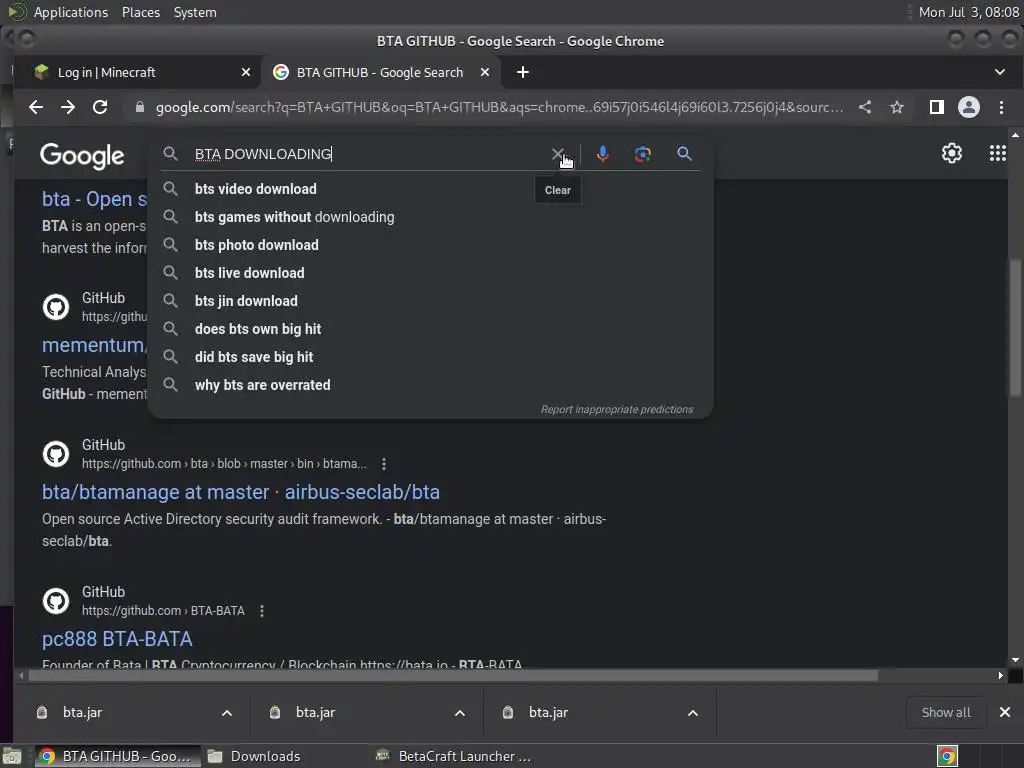Open Google Lens image search
Image resolution: width=1024 pixels, height=768 pixels.
(x=643, y=154)
